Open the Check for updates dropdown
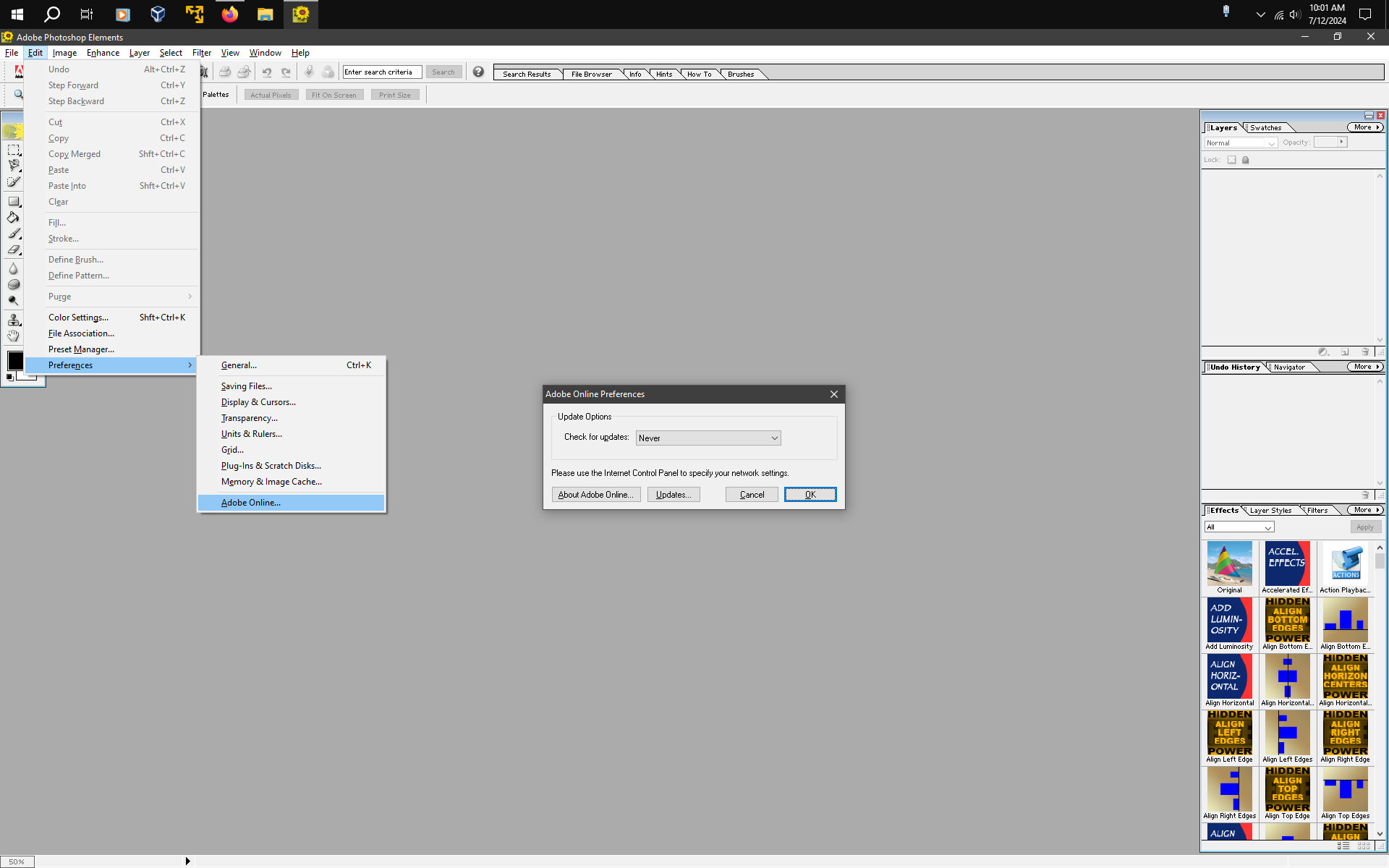This screenshot has width=1389, height=868. click(708, 438)
